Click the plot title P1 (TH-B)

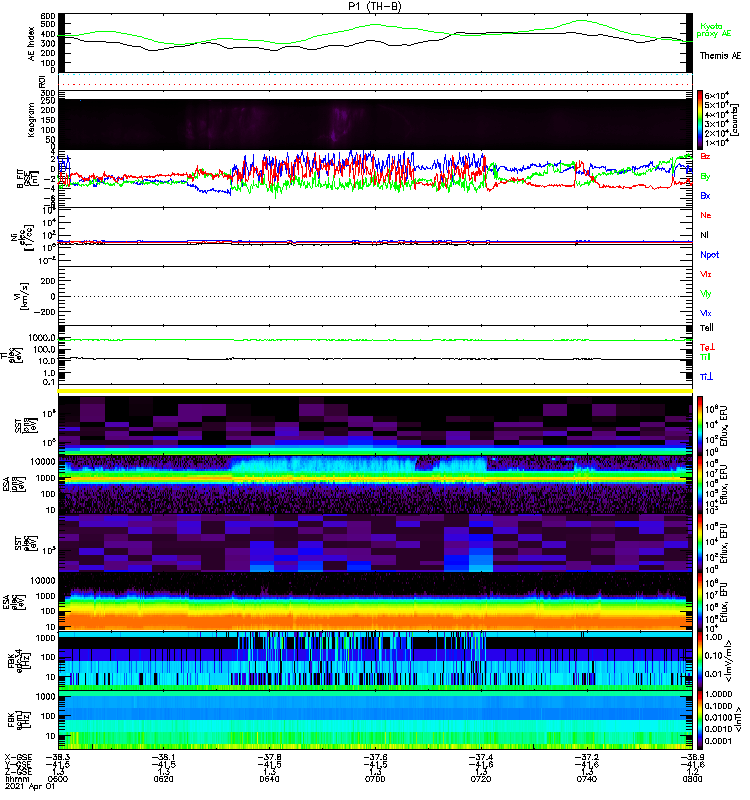pyautogui.click(x=374, y=6)
